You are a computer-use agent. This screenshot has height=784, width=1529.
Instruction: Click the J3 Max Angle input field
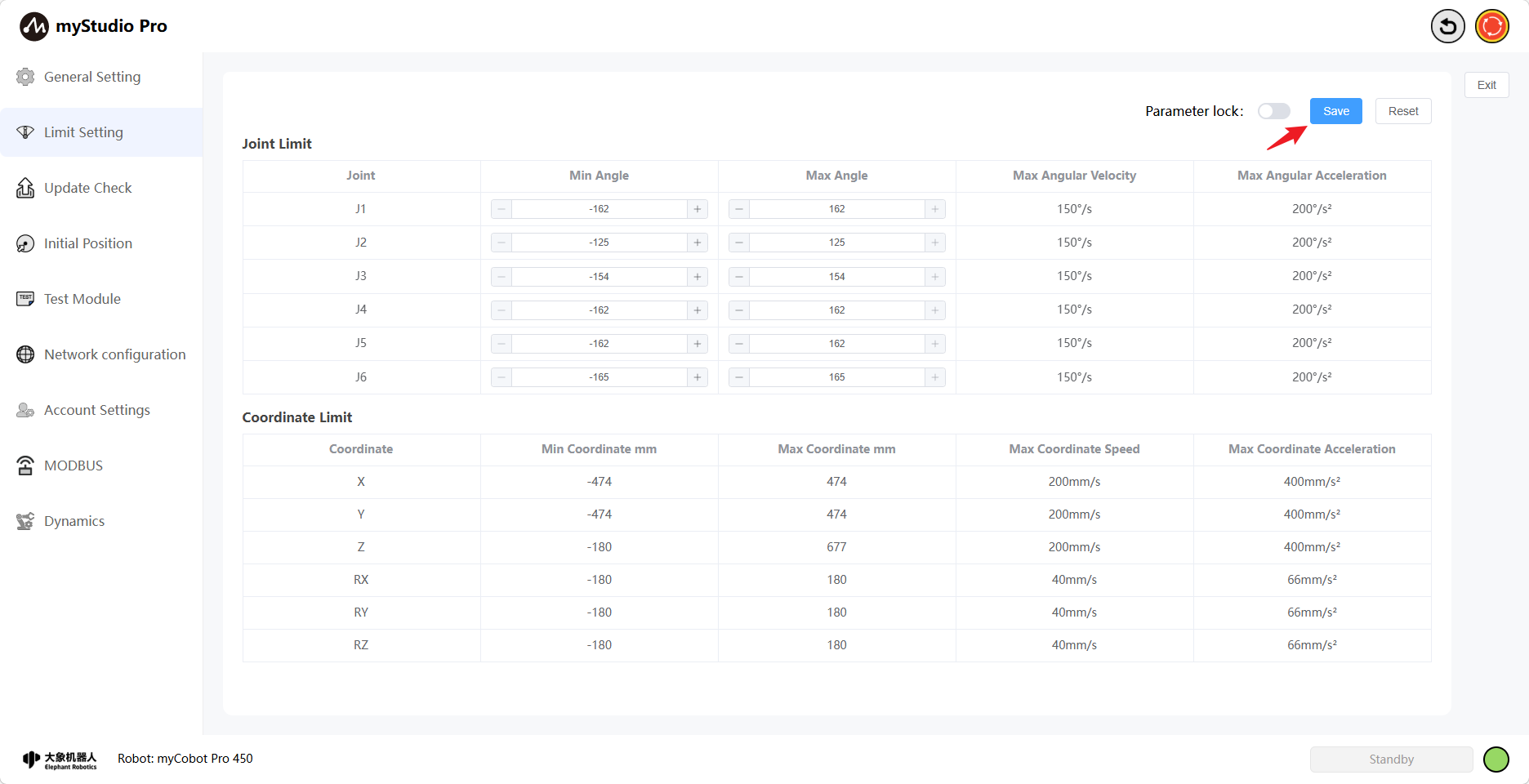(x=836, y=277)
